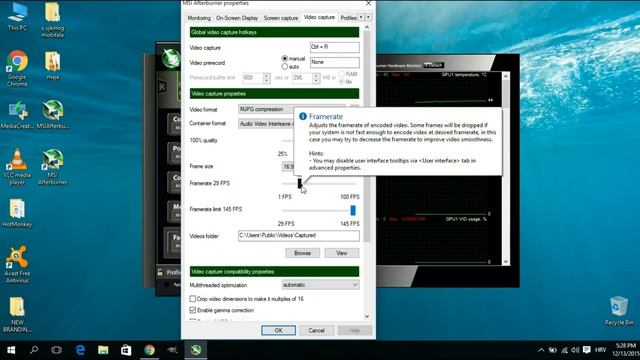Open the Multithreaded optimization dropdown
Screen dimensions: 640x360
tap(320, 285)
